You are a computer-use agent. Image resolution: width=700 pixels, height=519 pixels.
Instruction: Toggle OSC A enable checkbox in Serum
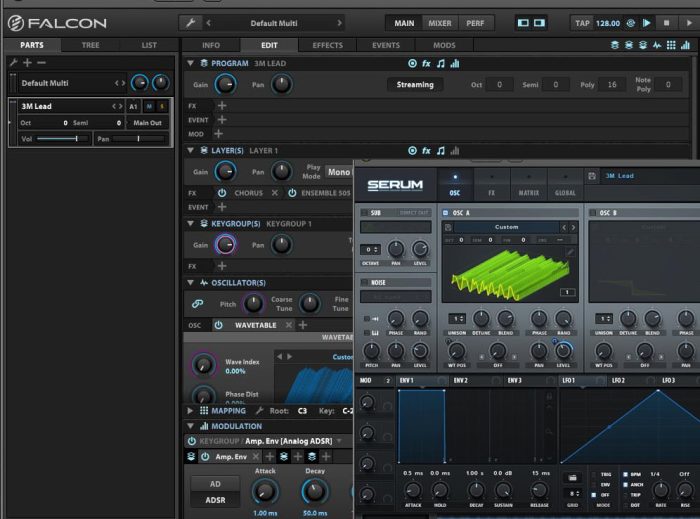coord(445,213)
